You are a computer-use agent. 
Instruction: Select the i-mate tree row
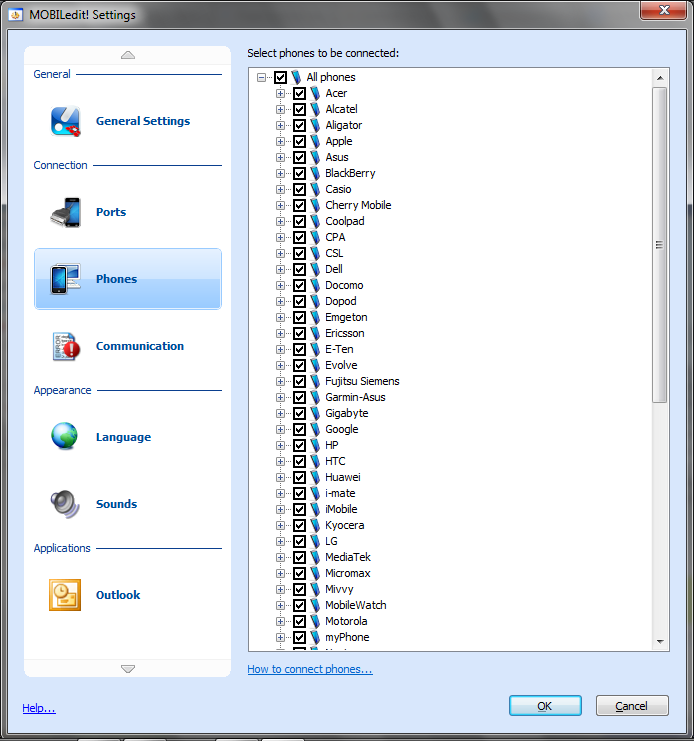tap(340, 493)
